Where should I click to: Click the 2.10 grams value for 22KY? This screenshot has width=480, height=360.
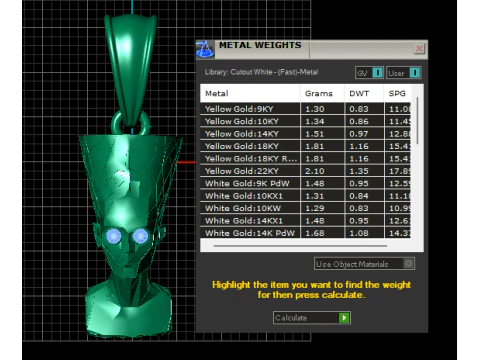pyautogui.click(x=322, y=171)
